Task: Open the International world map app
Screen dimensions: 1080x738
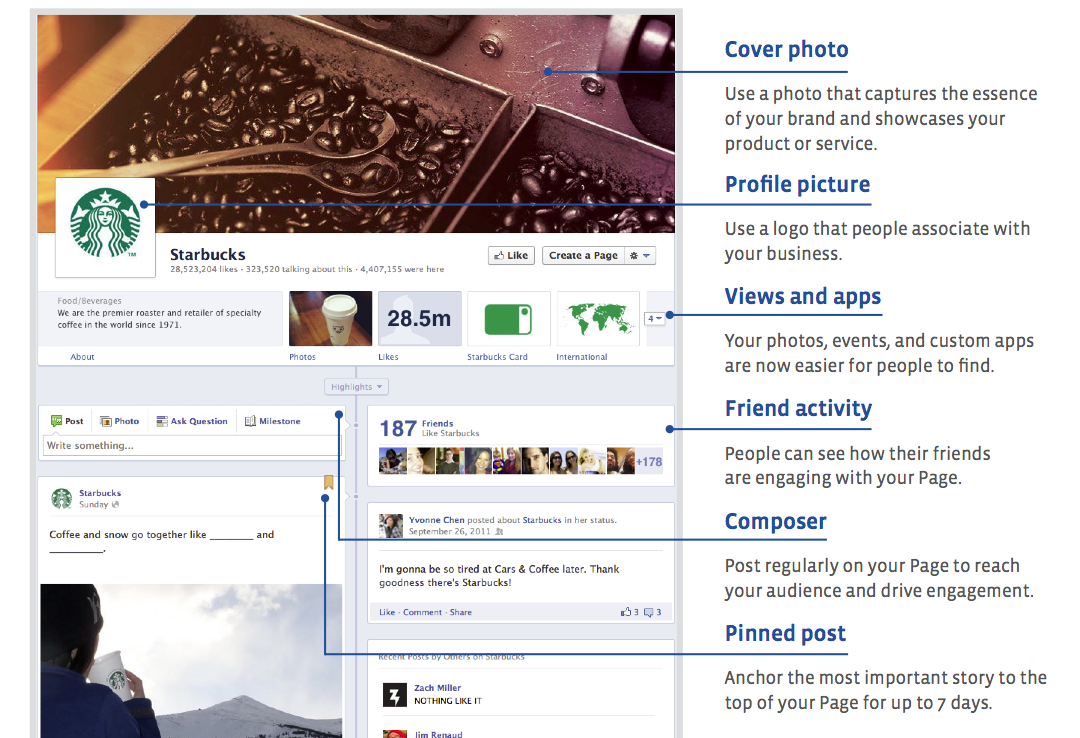Action: pyautogui.click(x=598, y=318)
